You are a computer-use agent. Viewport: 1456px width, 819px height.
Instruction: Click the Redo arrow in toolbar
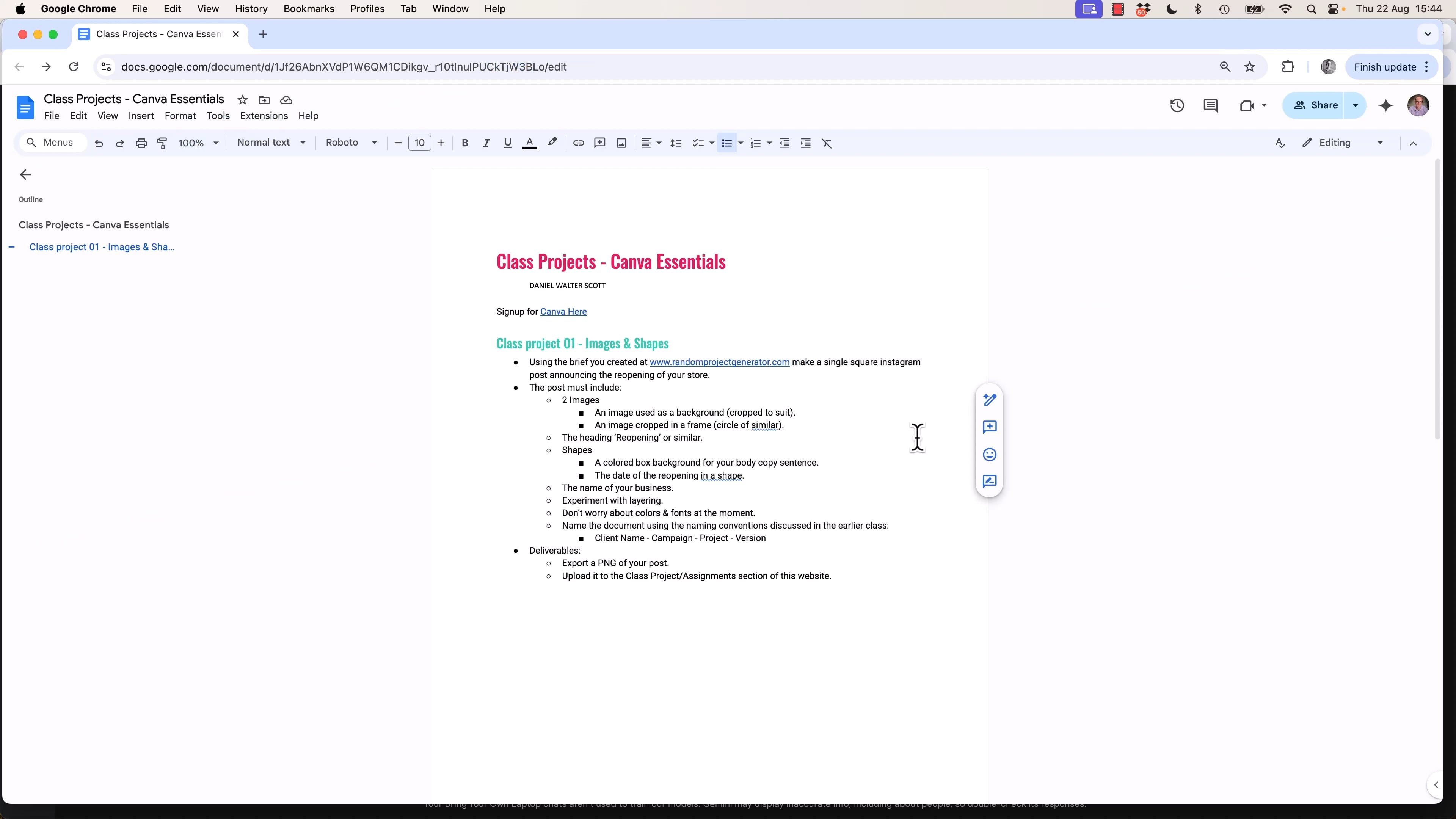pos(120,143)
